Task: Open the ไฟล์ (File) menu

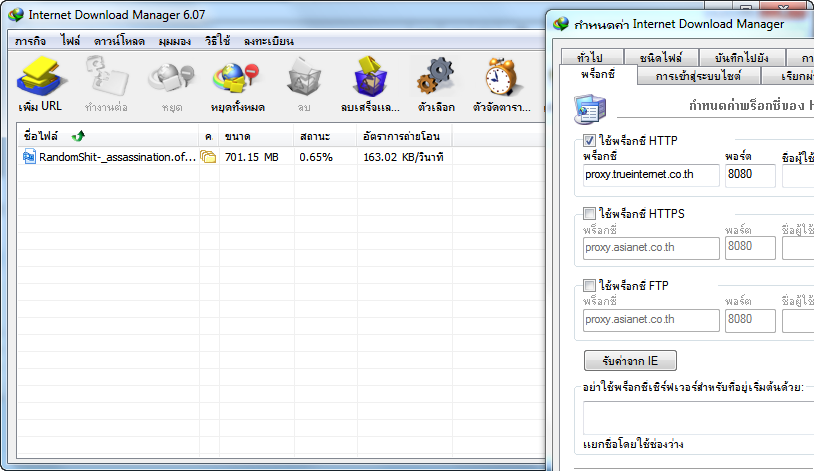Action: click(70, 41)
